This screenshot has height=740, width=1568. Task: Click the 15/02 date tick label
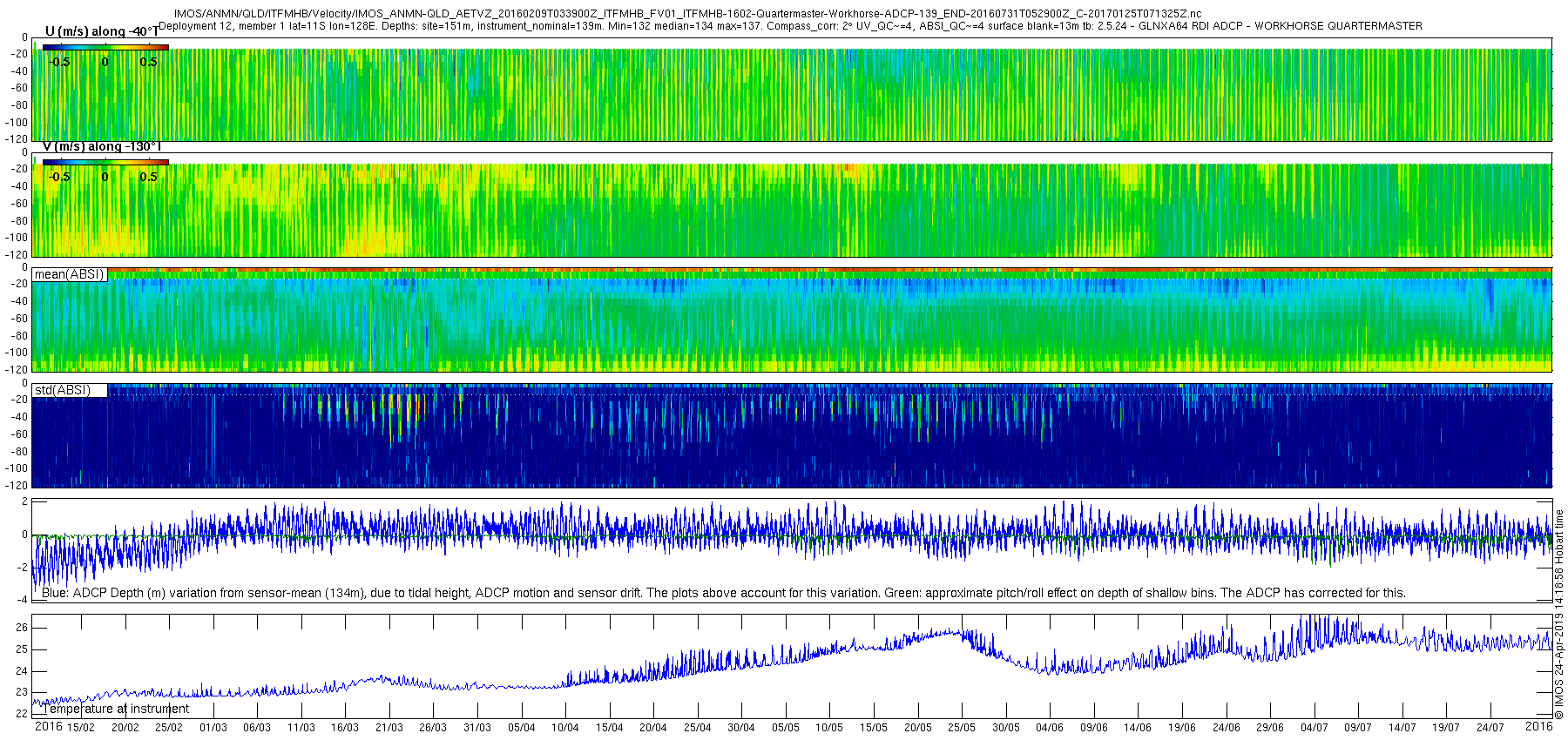81,728
